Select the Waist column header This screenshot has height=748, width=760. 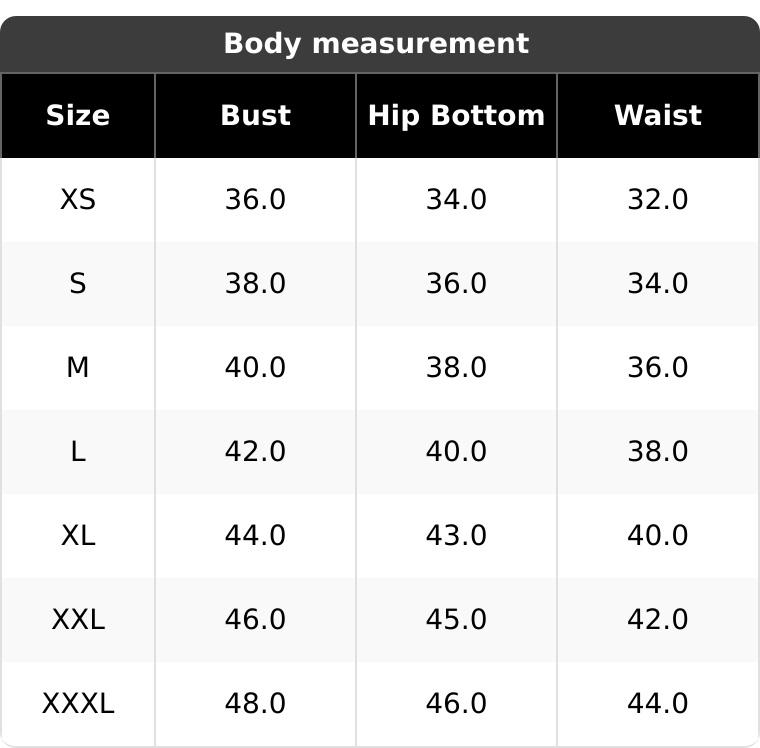(657, 116)
